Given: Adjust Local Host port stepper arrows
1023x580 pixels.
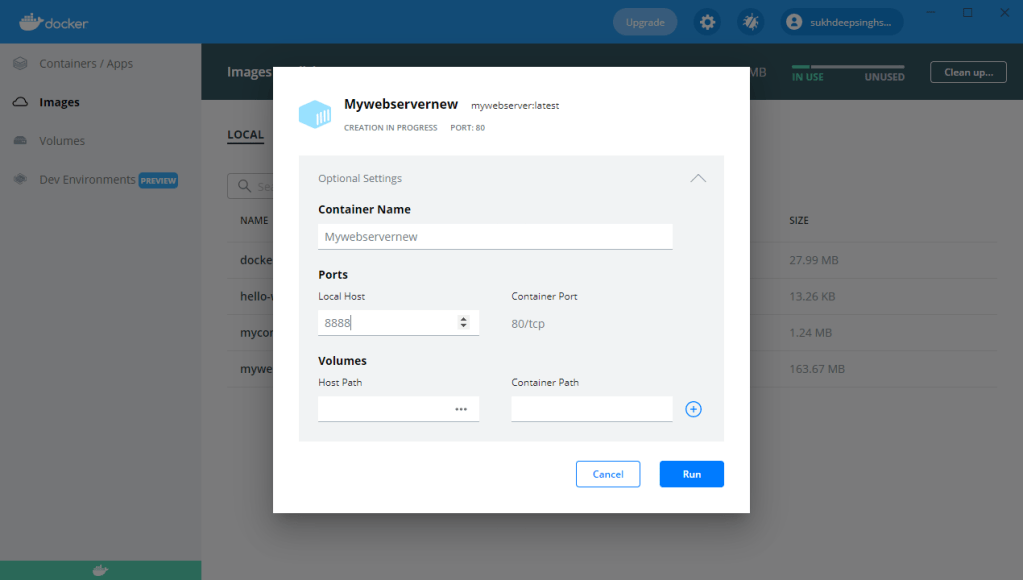Looking at the screenshot, I should click(x=463, y=322).
